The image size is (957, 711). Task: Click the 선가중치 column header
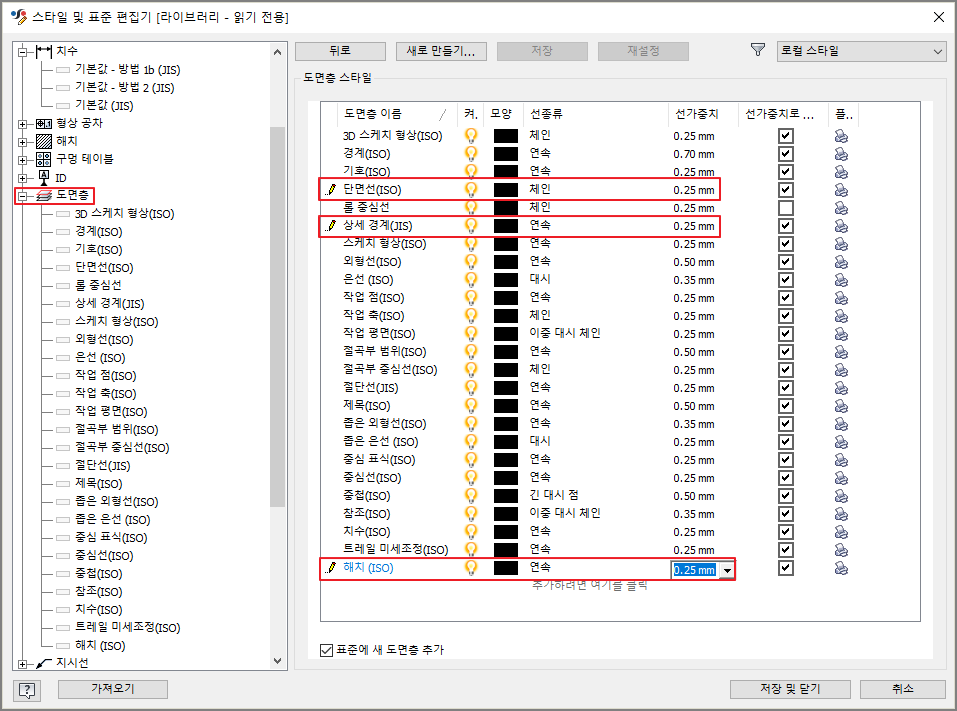703,114
